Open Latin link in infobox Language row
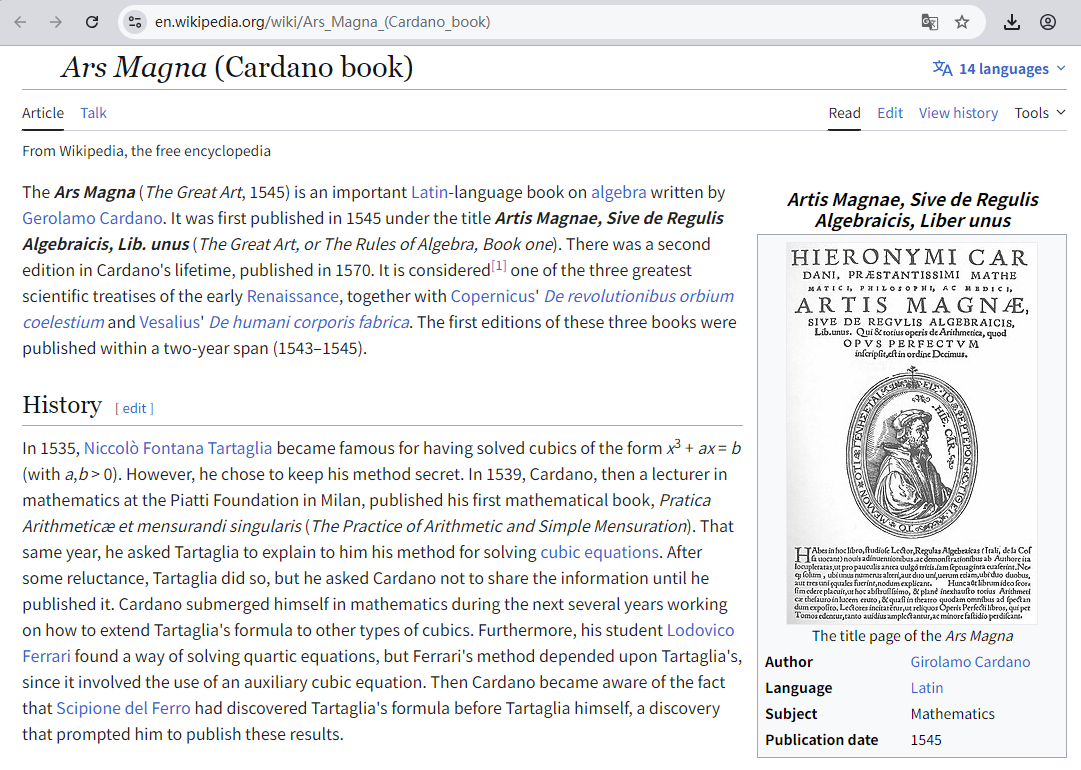1081x770 pixels. click(927, 689)
